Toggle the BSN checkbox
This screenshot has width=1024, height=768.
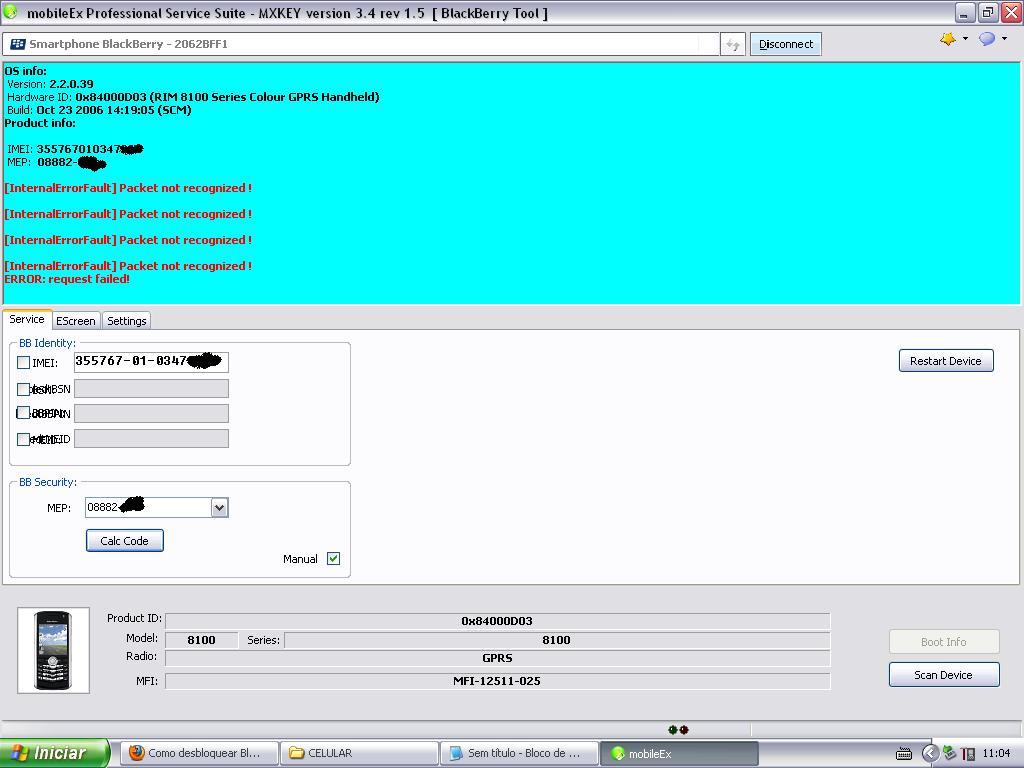click(x=24, y=389)
